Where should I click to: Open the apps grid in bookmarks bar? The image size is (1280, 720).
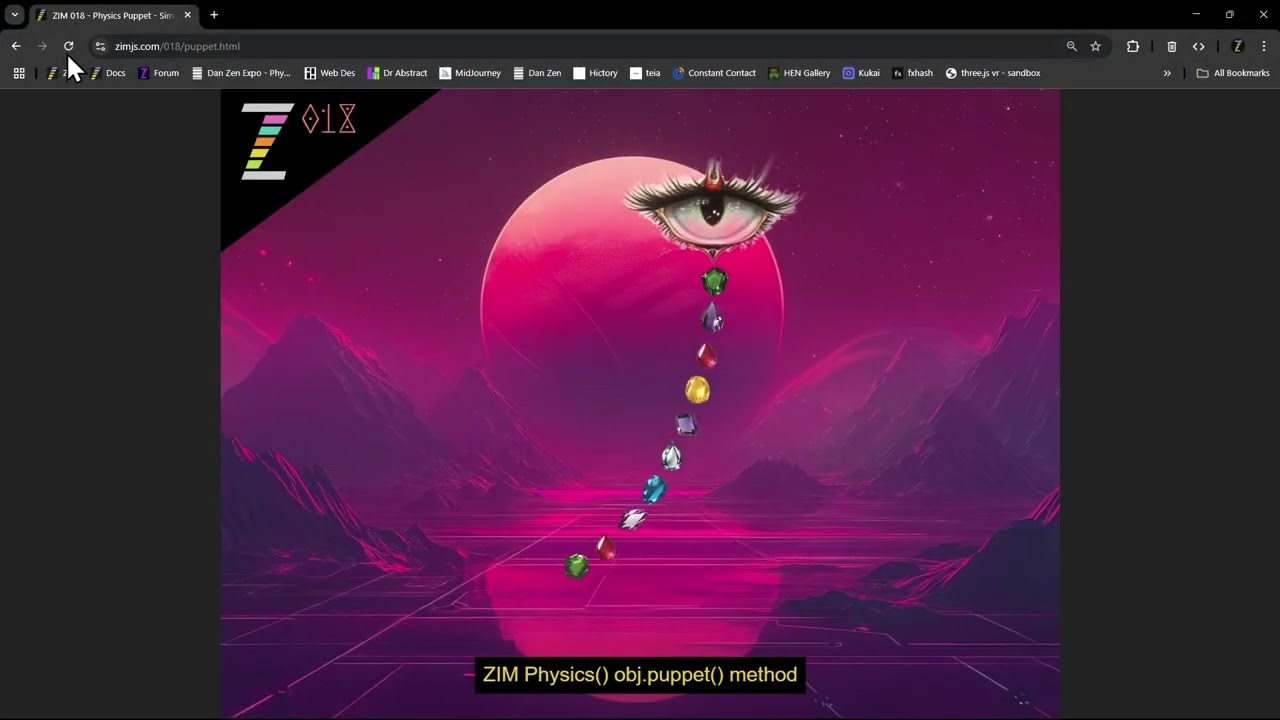[x=19, y=73]
